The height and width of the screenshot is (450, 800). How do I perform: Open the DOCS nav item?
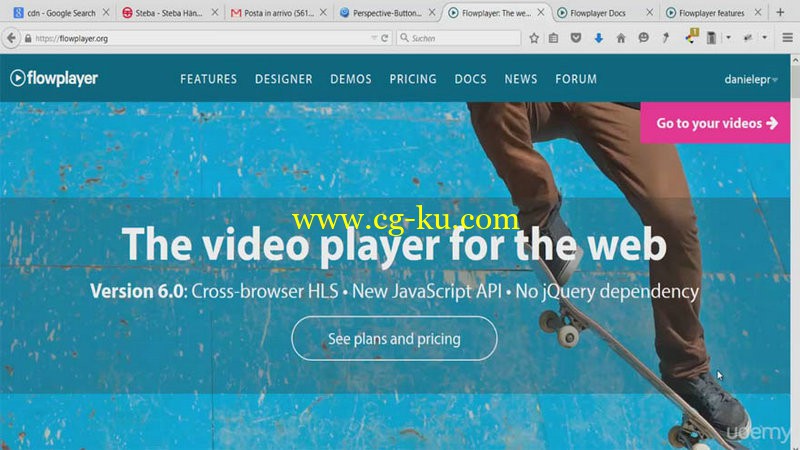pyautogui.click(x=470, y=79)
